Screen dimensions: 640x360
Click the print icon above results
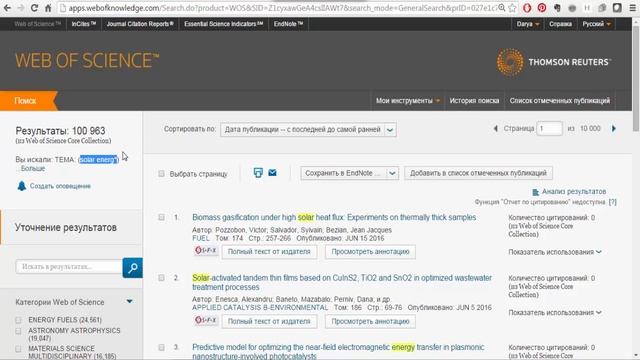click(x=258, y=173)
